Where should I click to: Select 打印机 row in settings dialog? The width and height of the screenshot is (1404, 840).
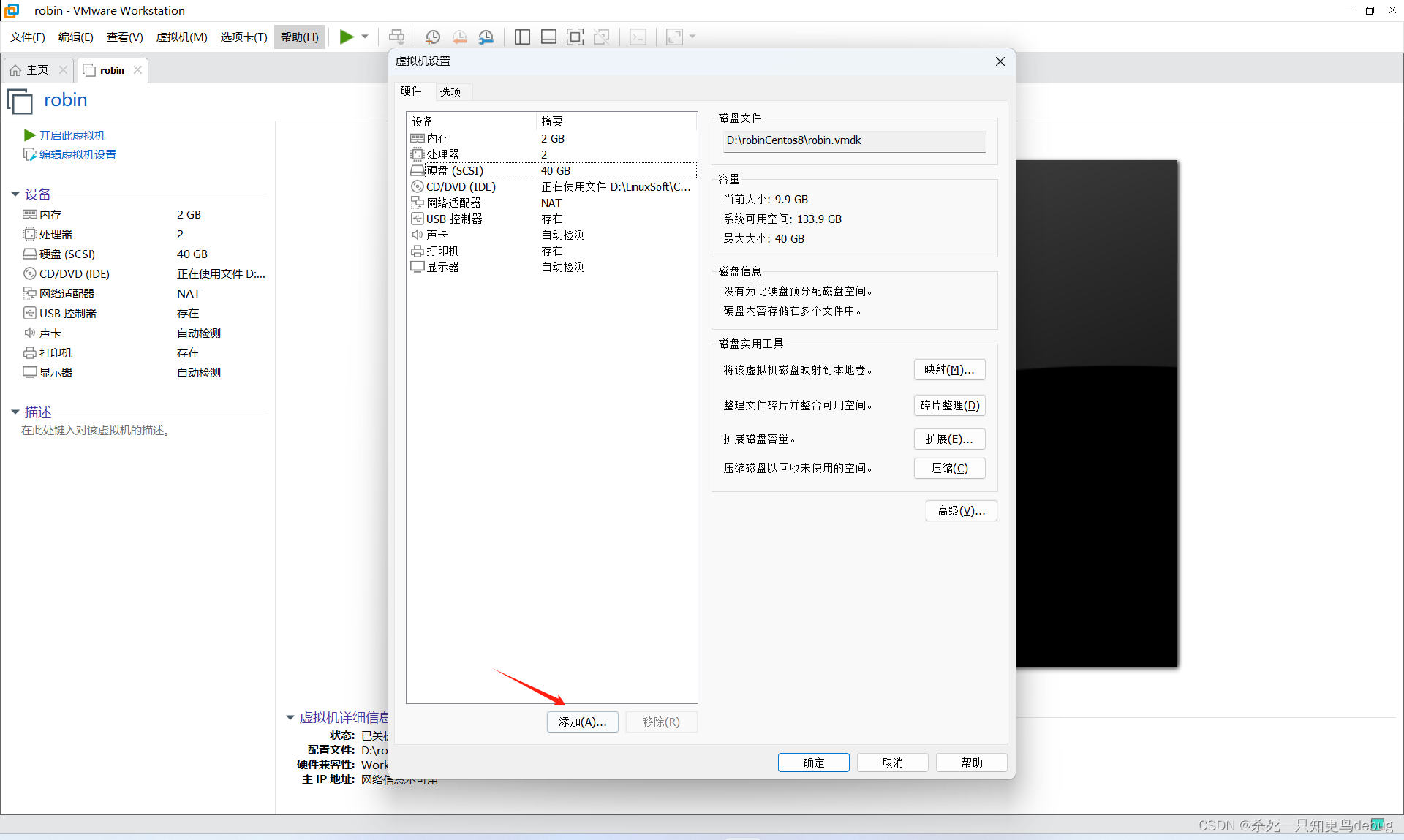coord(552,251)
